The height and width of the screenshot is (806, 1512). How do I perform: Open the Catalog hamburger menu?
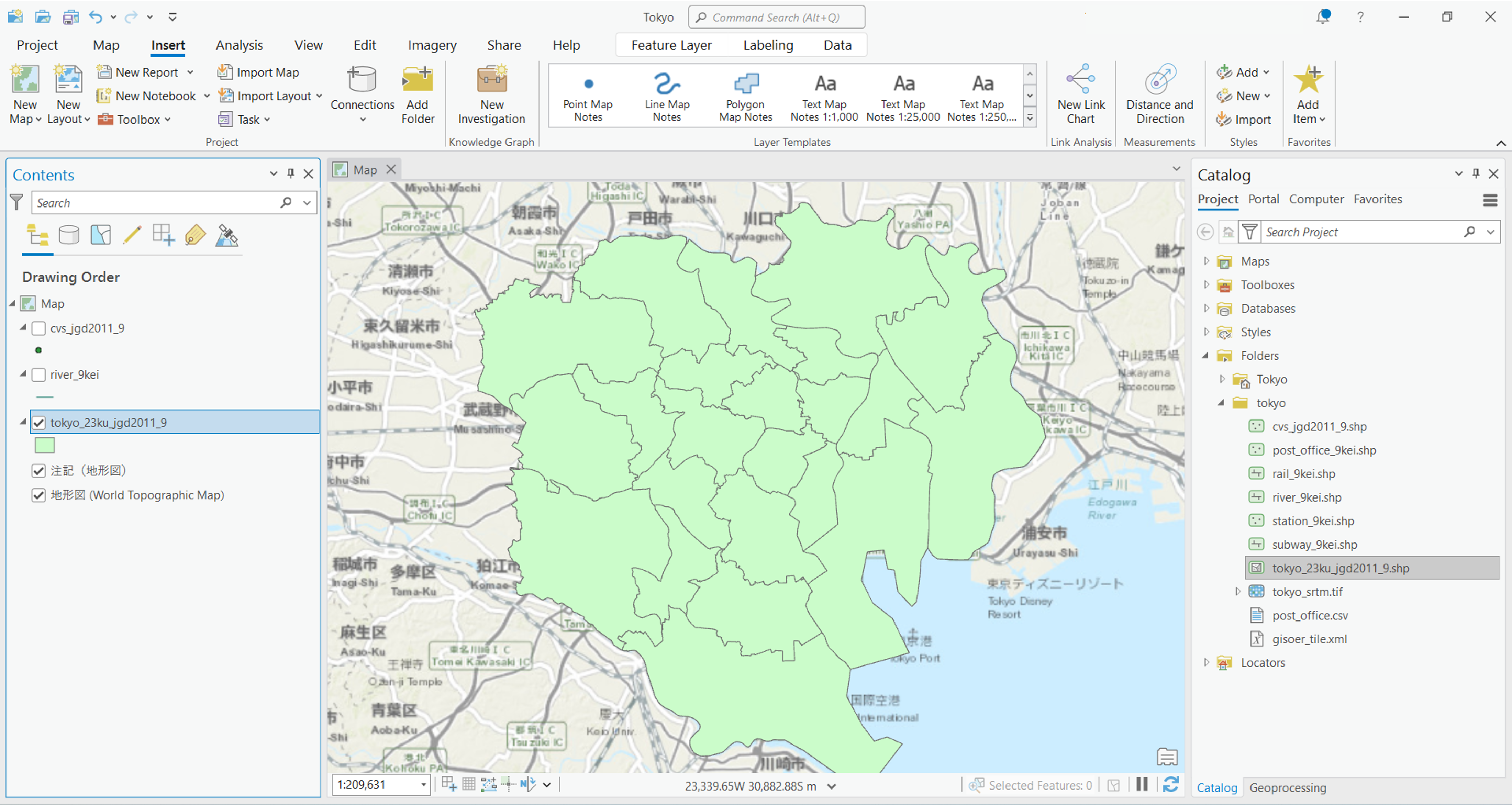[x=1490, y=201]
